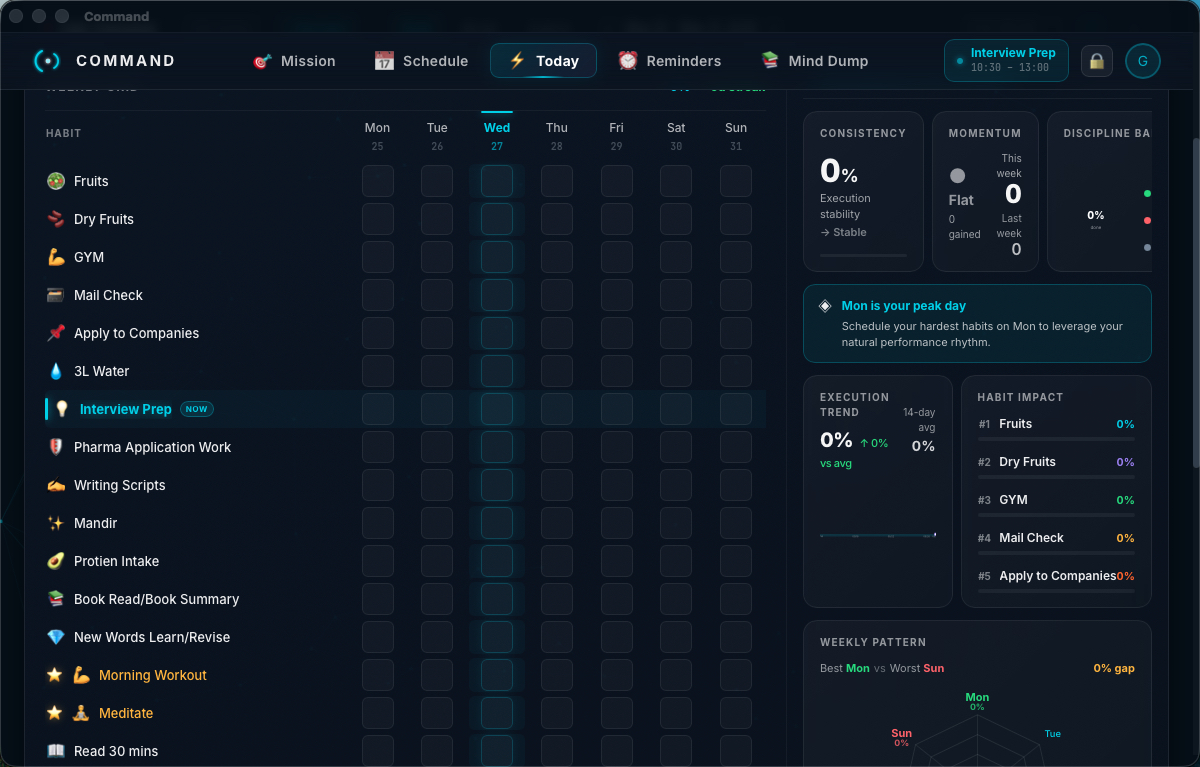Click the Pharma Application Work icon
Viewport: 1200px width, 767px height.
click(x=56, y=447)
